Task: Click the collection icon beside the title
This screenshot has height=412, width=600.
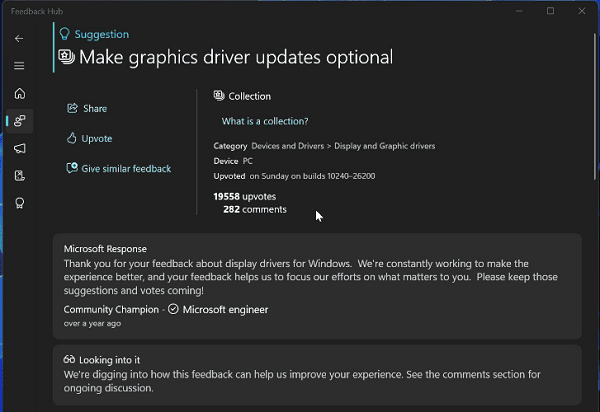Action: click(x=67, y=57)
